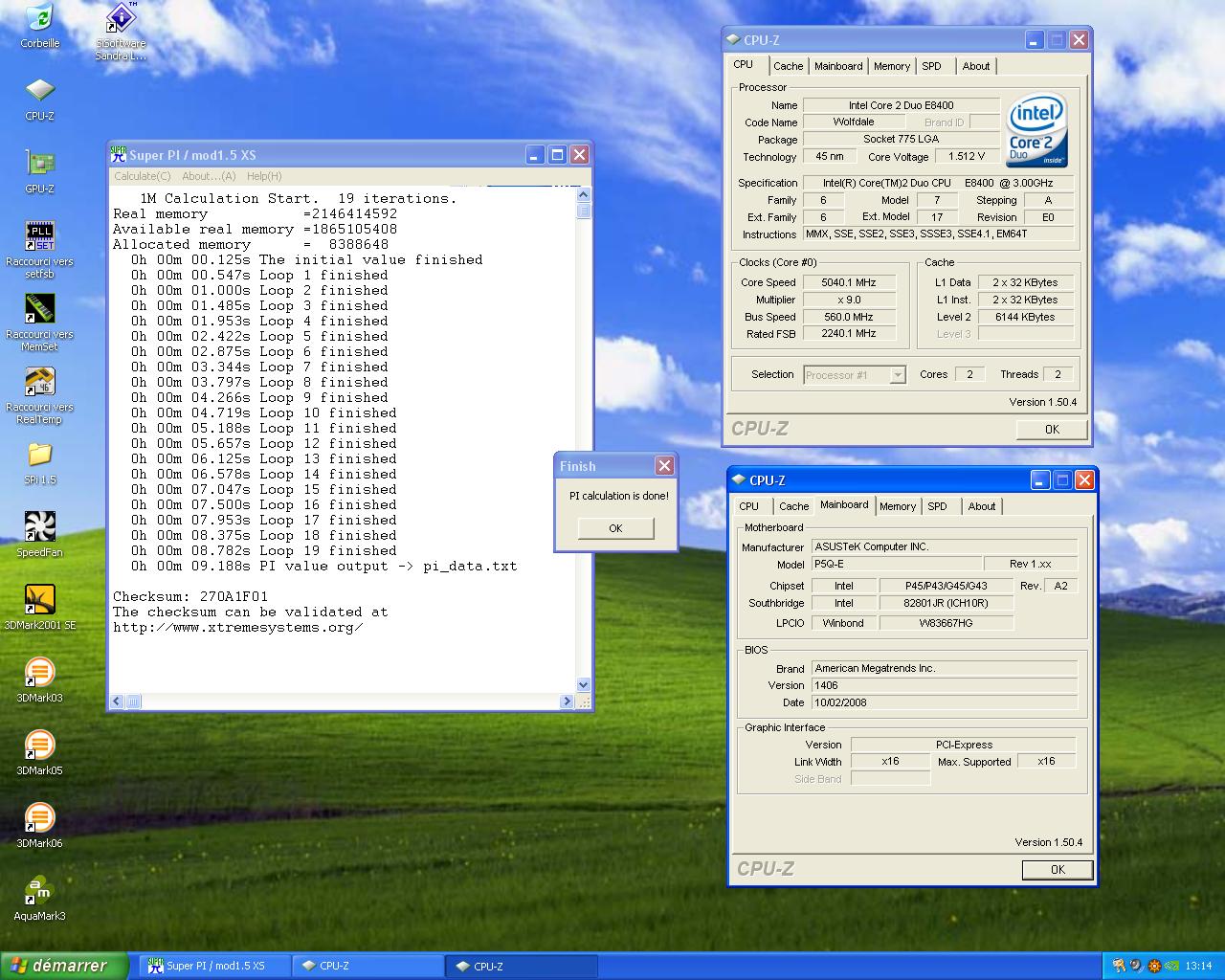Click Super PI vertical scrollbar up arrow

coord(584,194)
